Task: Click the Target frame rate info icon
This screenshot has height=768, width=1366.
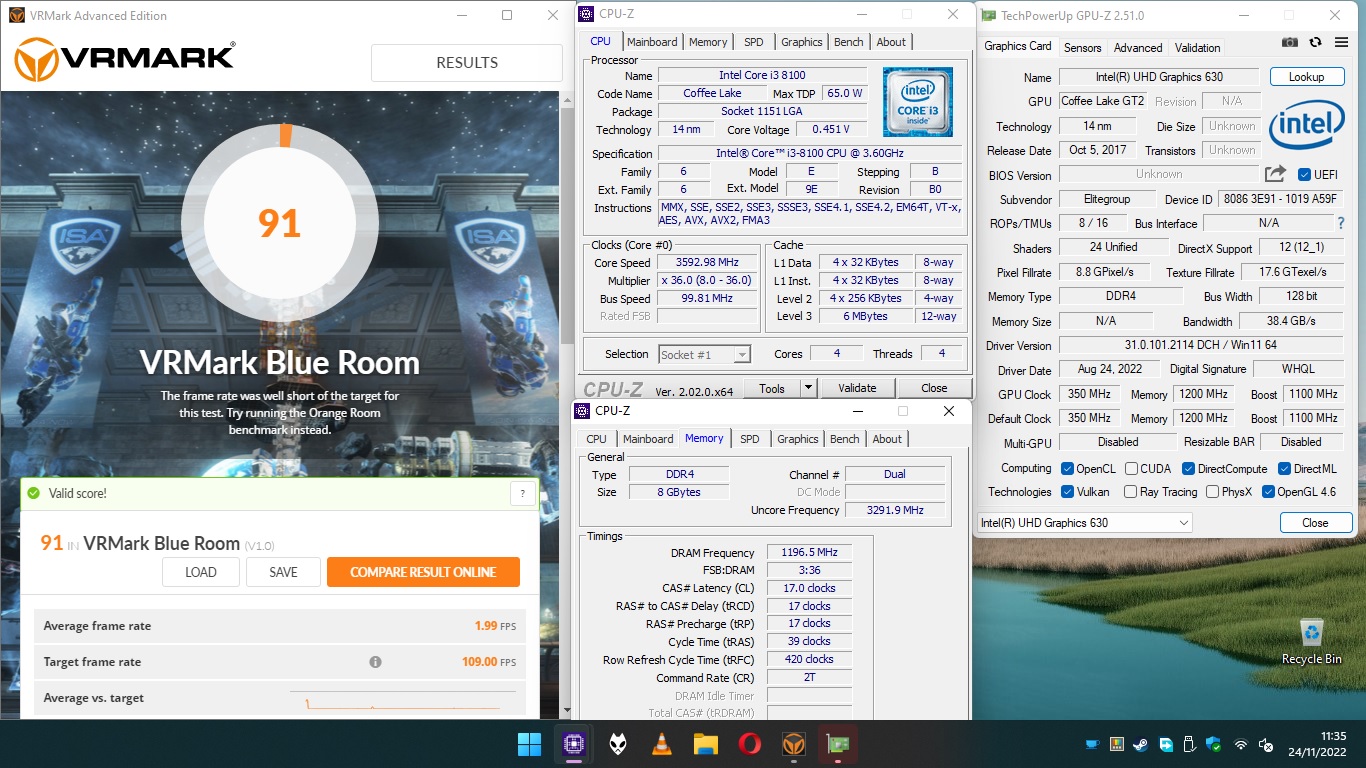Action: coord(375,662)
